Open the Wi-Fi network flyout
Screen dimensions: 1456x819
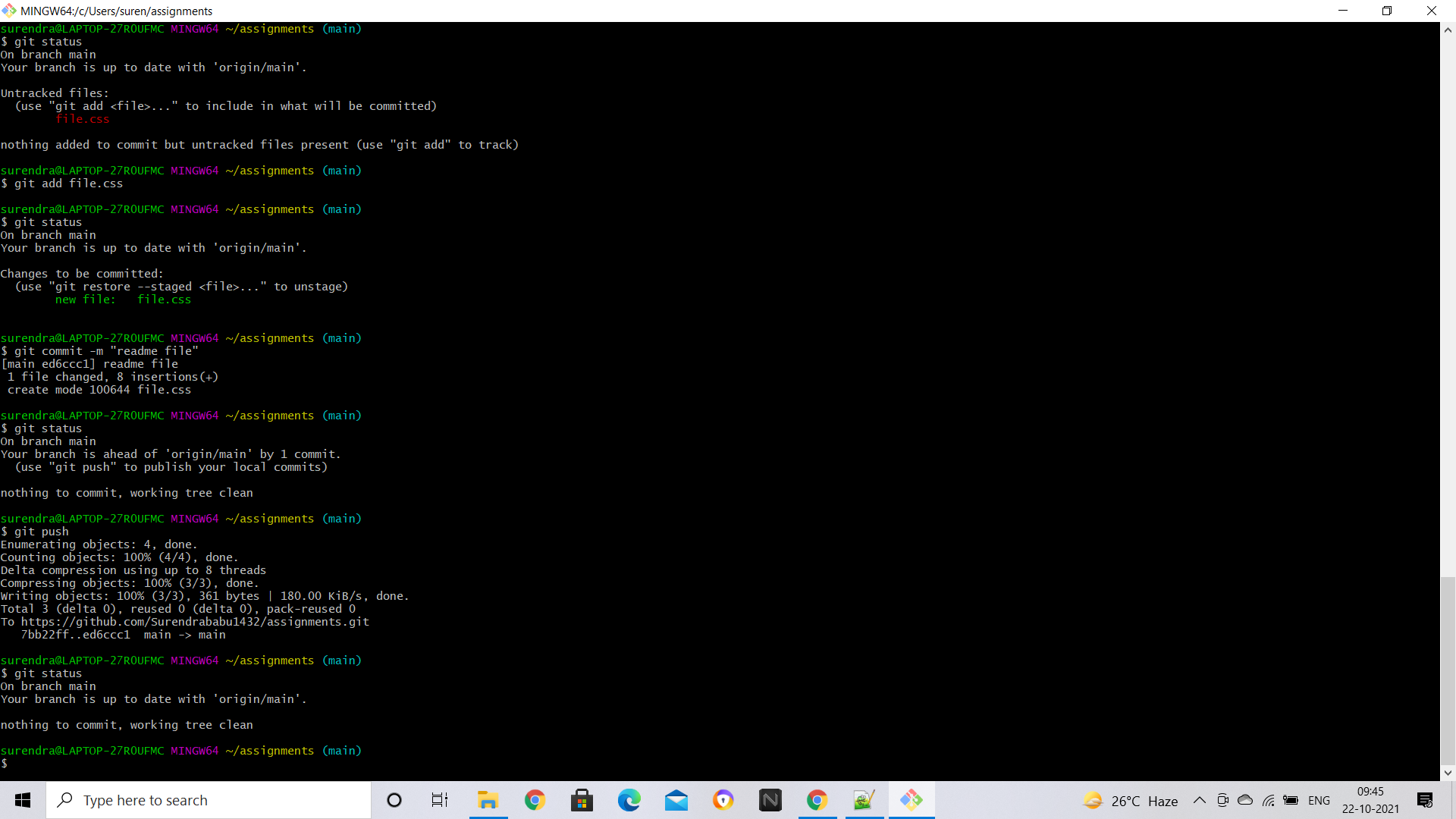point(1268,800)
